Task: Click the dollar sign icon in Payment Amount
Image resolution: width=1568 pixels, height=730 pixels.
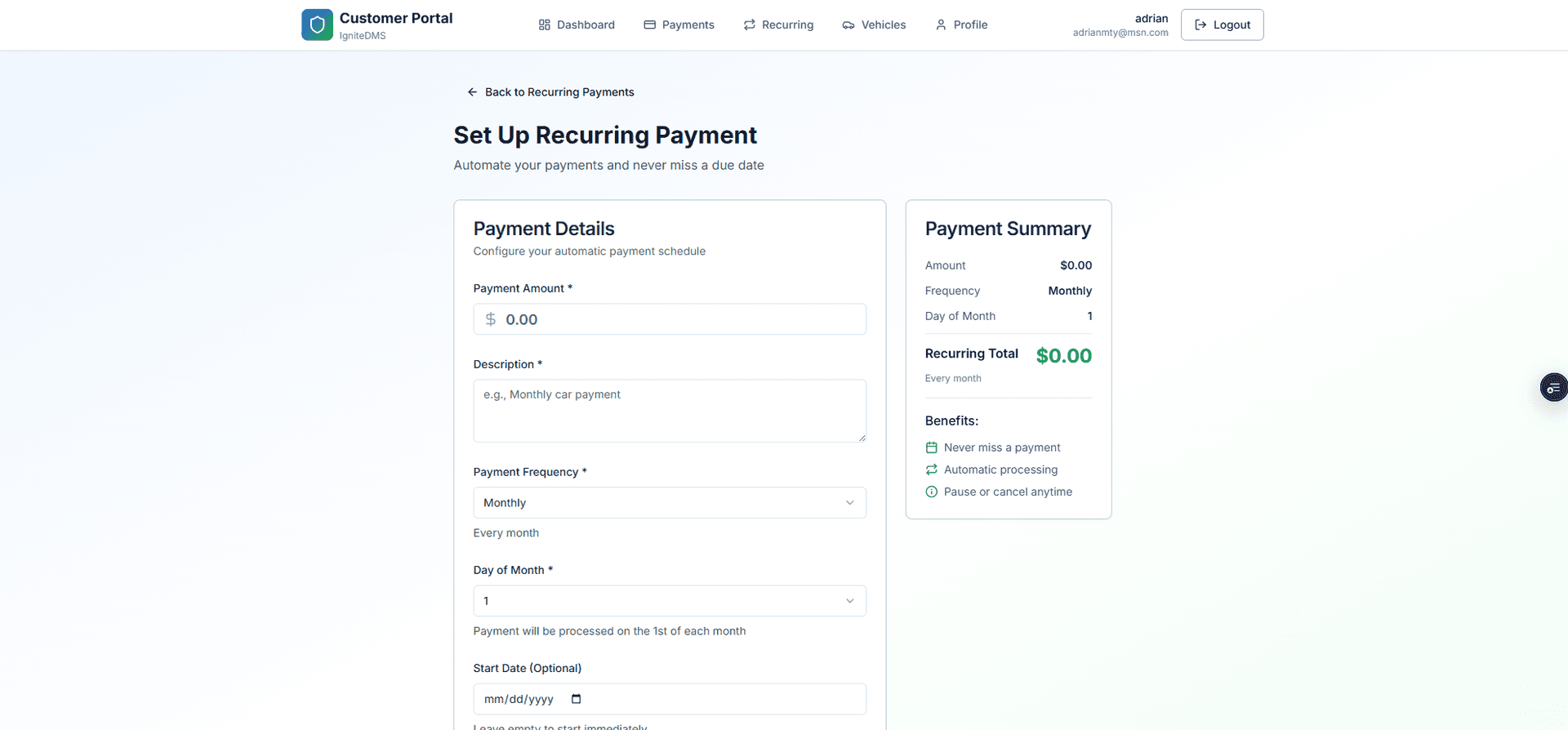Action: click(x=491, y=319)
